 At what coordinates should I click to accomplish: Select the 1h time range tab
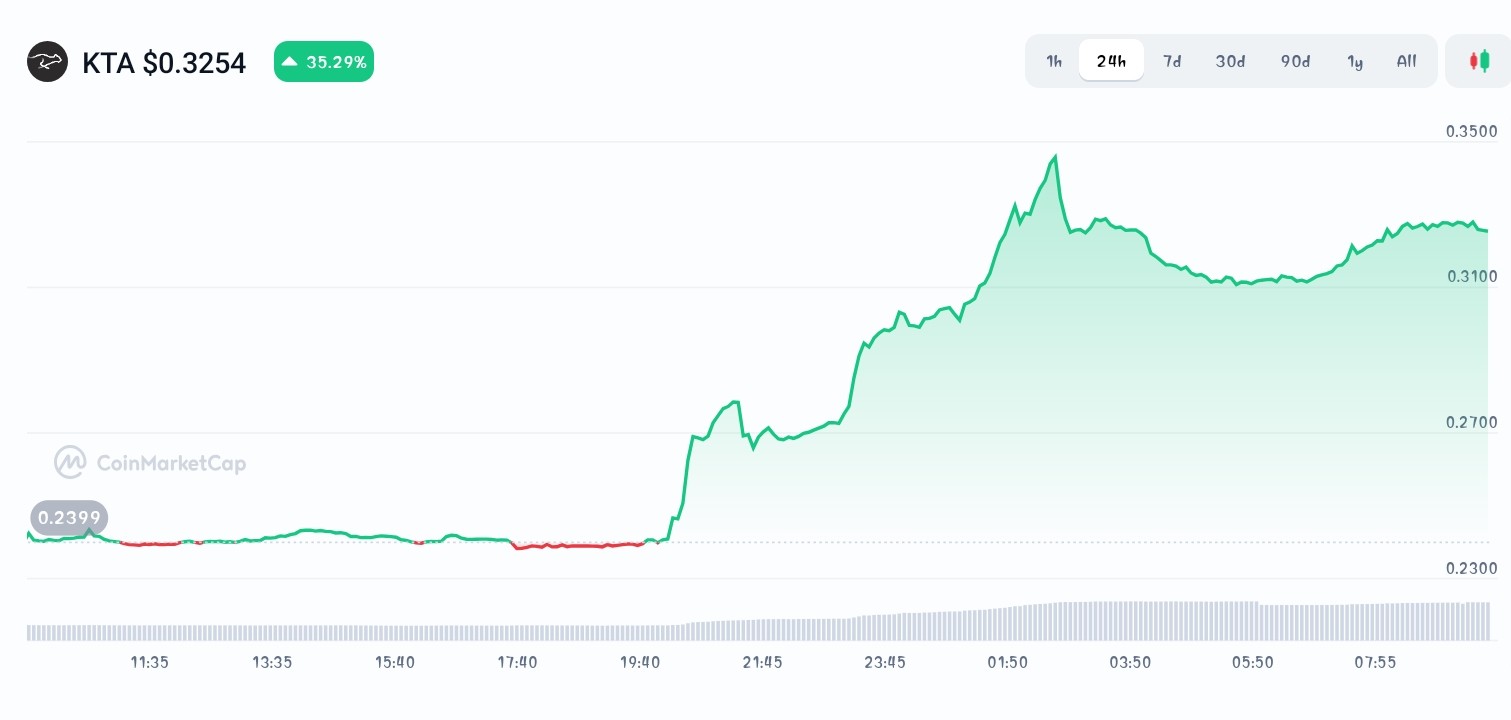(1054, 61)
